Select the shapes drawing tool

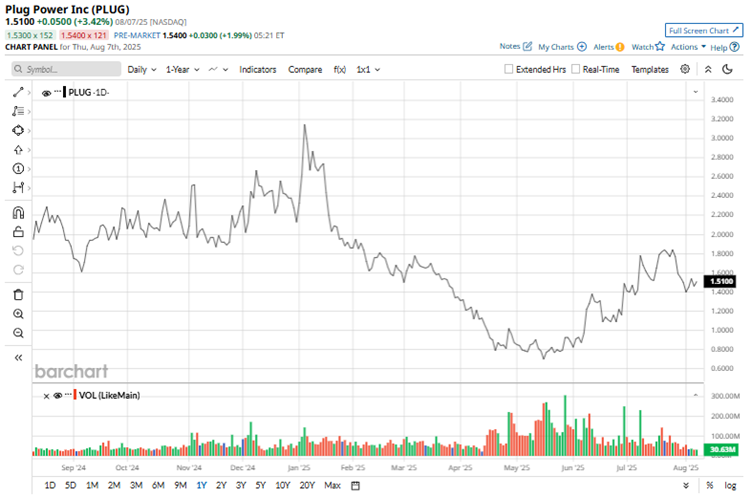[18, 130]
